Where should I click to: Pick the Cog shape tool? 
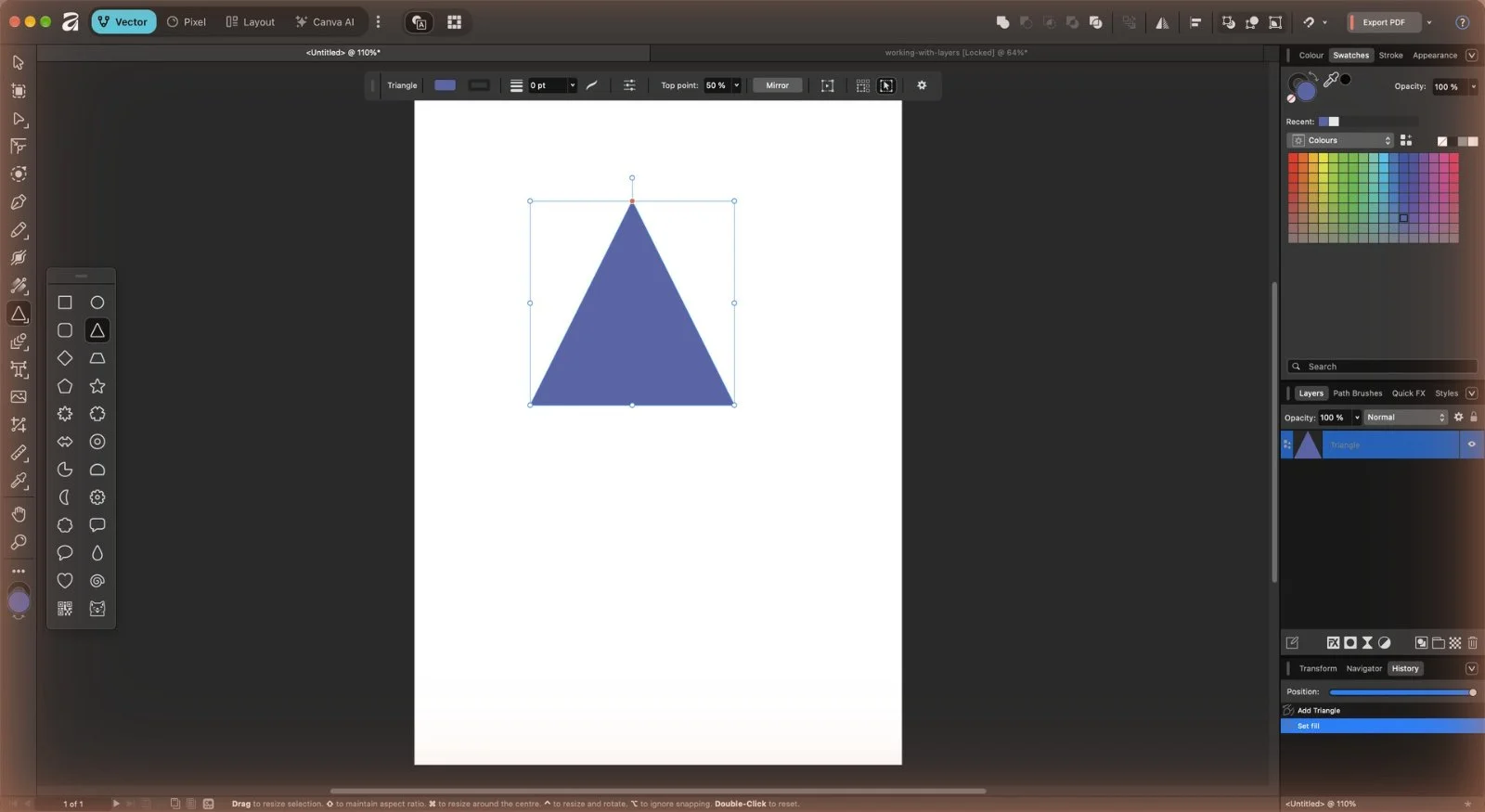(97, 497)
